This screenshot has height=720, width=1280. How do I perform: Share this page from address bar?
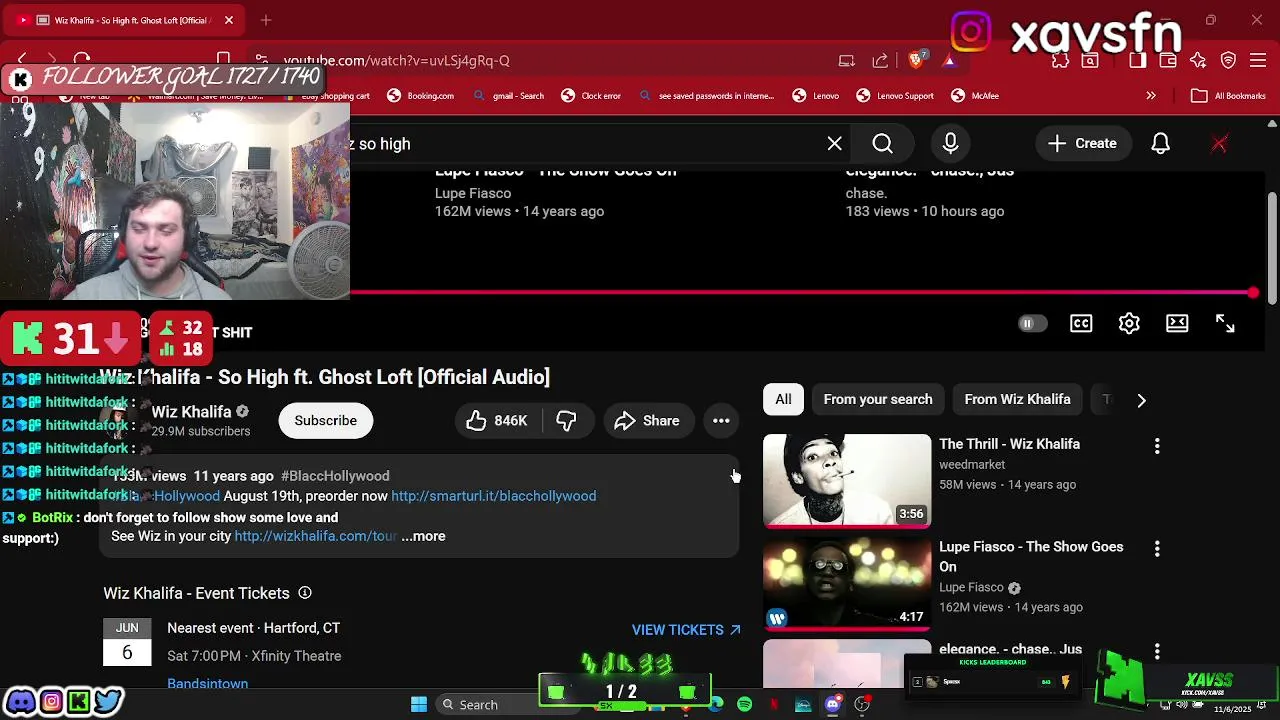coord(880,60)
